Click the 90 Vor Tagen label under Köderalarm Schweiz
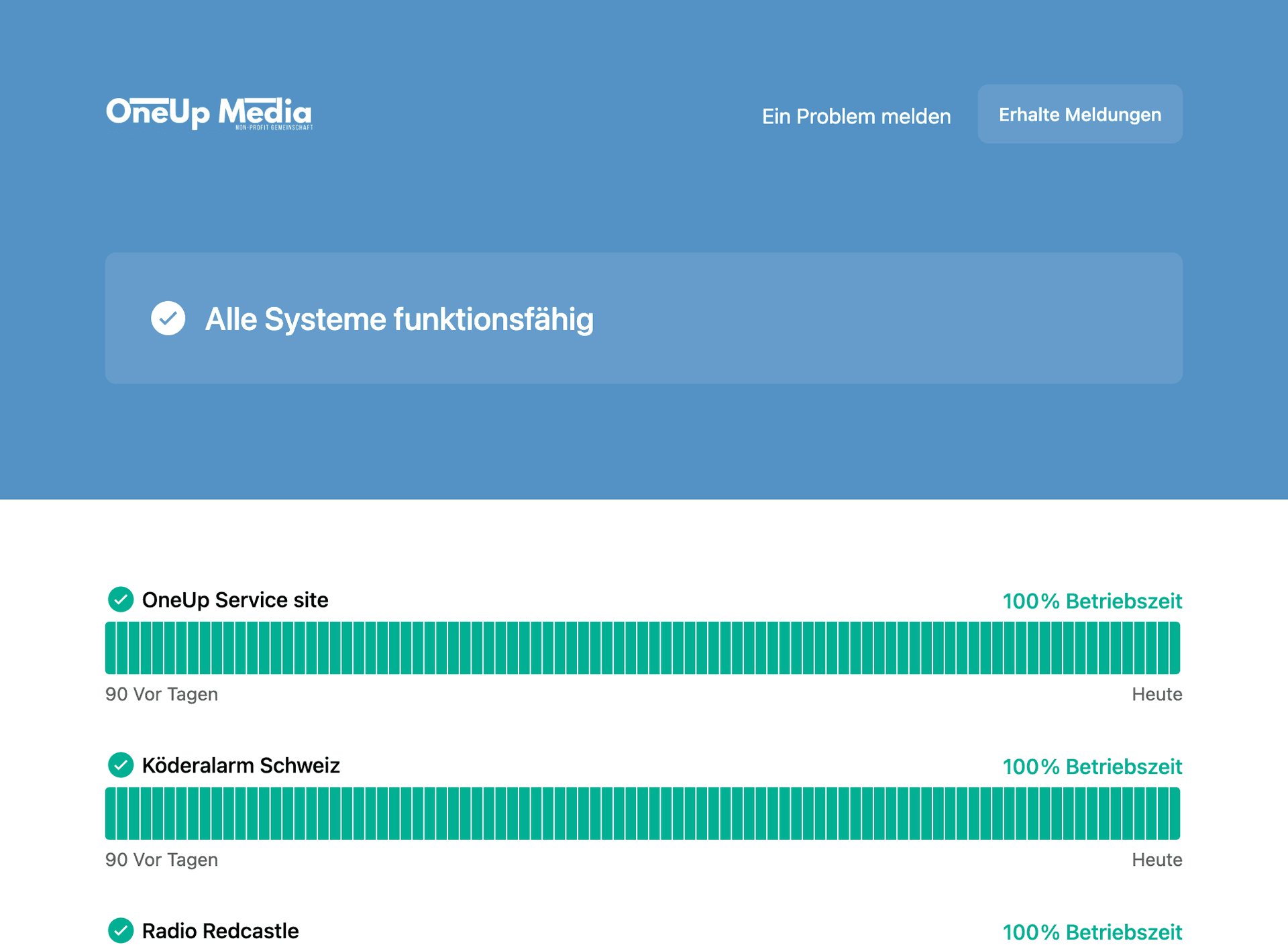1288x949 pixels. coord(162,860)
